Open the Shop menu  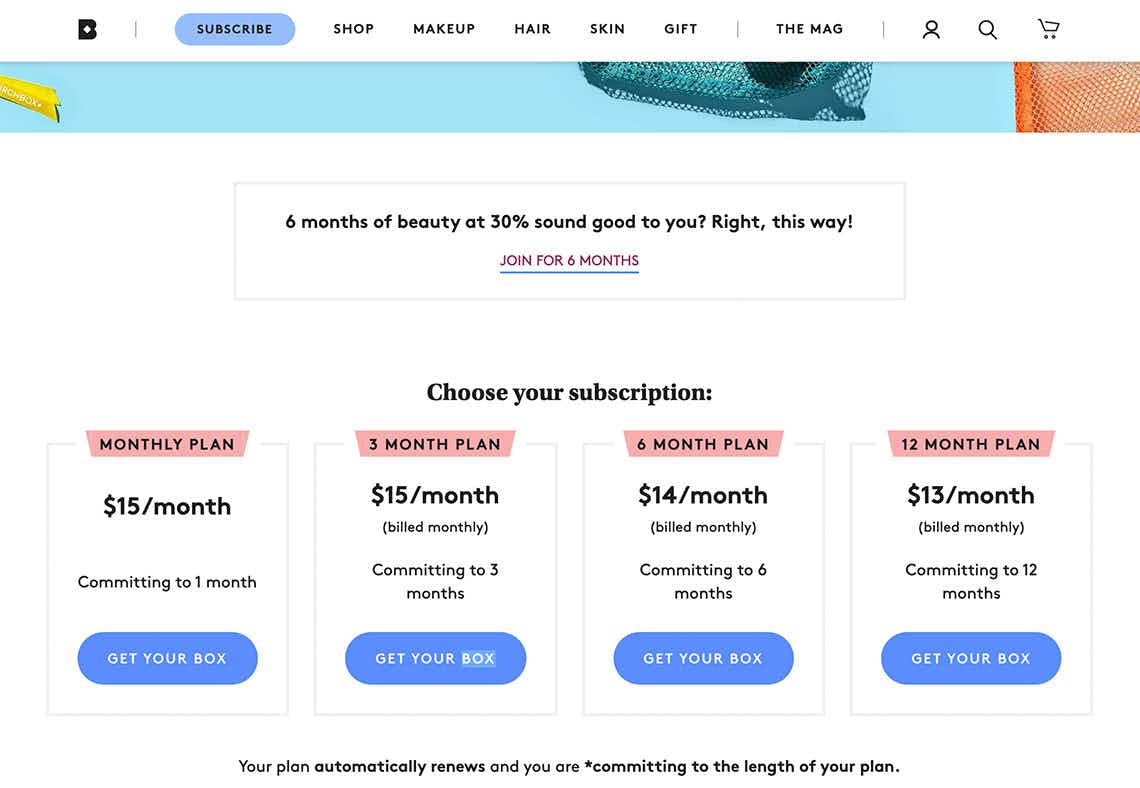(x=353, y=29)
